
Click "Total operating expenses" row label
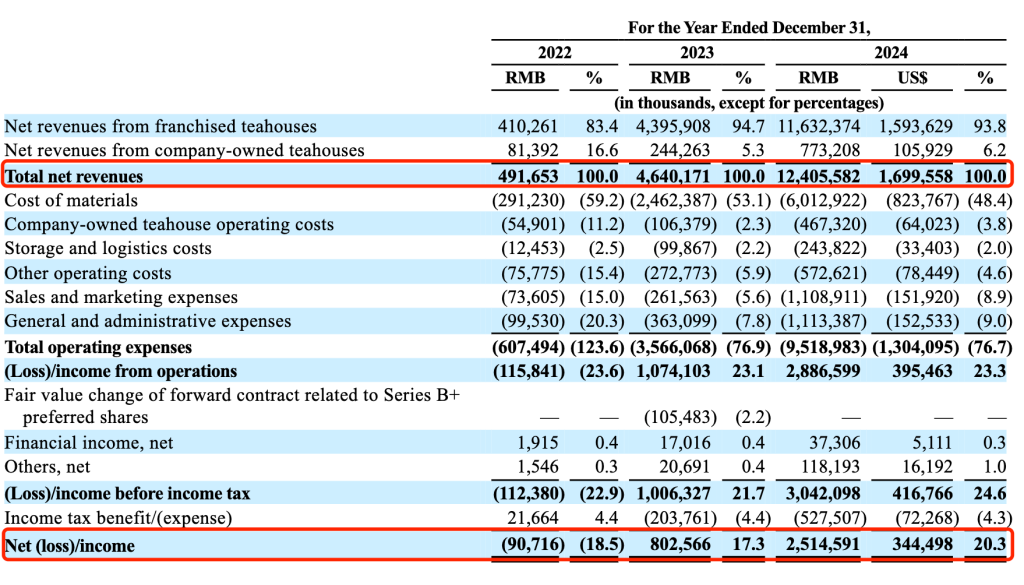pos(98,347)
